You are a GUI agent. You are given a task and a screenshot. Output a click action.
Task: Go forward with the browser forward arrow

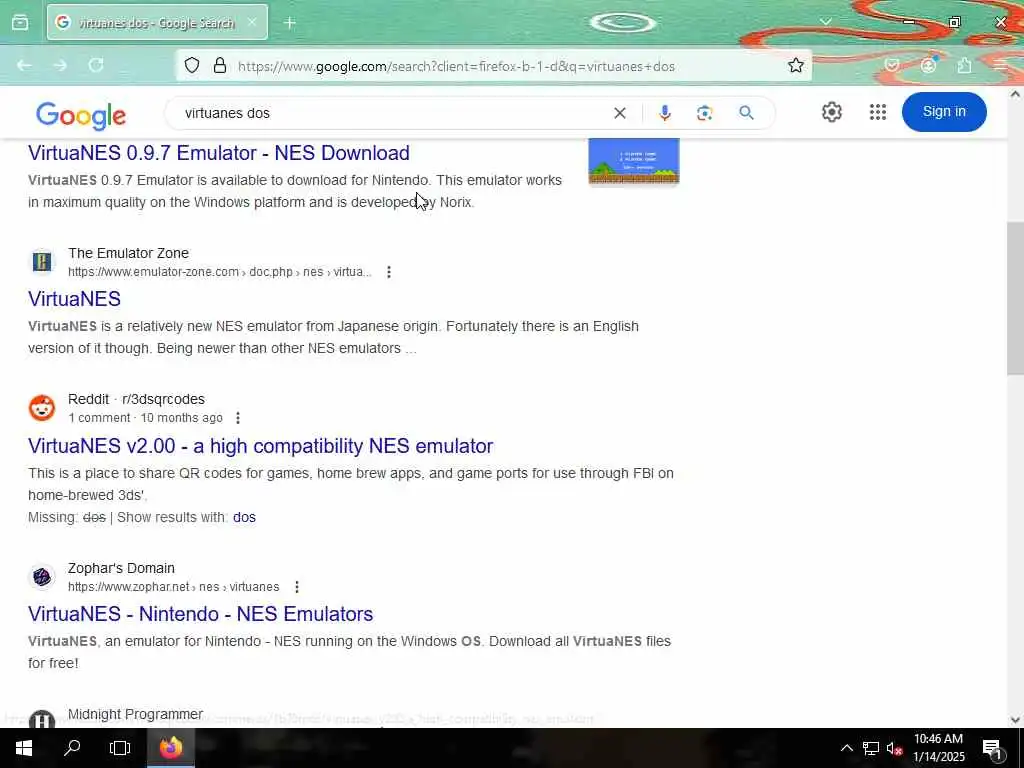(x=60, y=65)
